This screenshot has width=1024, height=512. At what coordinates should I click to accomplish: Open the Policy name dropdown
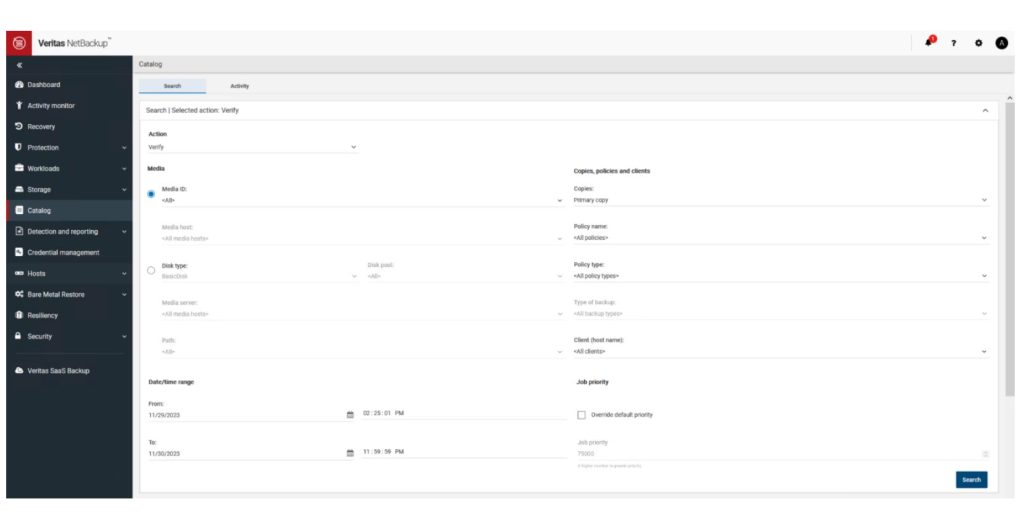781,238
